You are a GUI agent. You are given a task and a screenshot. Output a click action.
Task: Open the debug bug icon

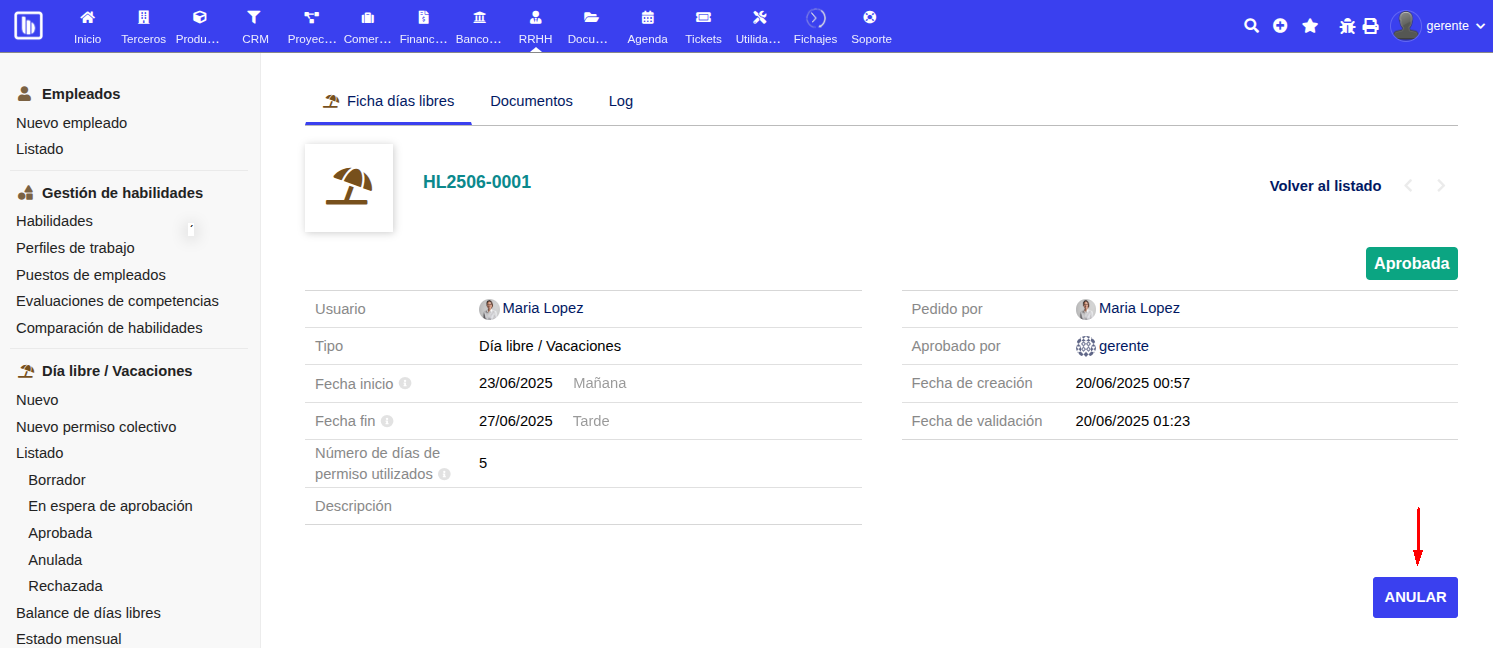(1346, 25)
